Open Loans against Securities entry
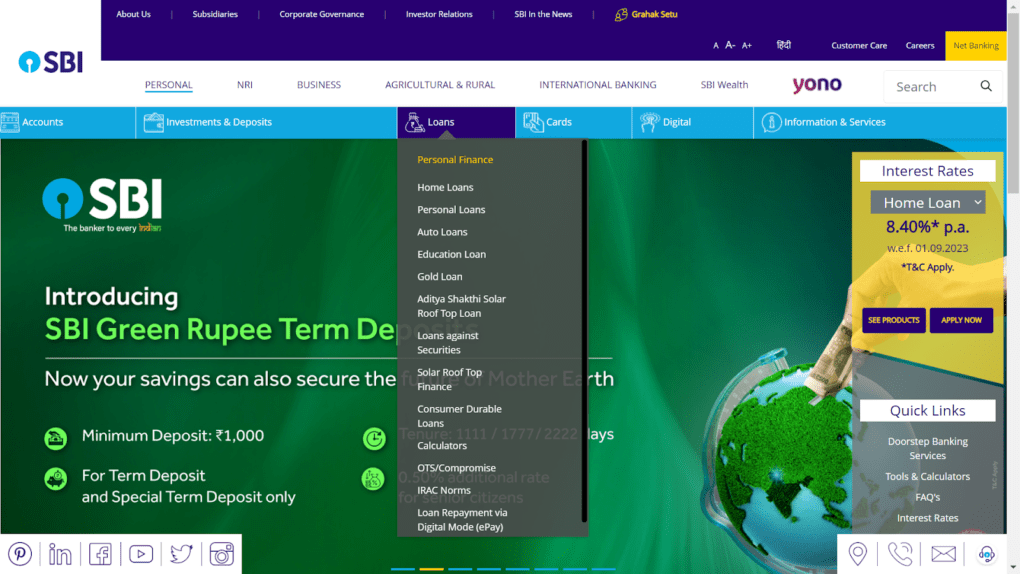The width and height of the screenshot is (1020, 574). [x=448, y=342]
